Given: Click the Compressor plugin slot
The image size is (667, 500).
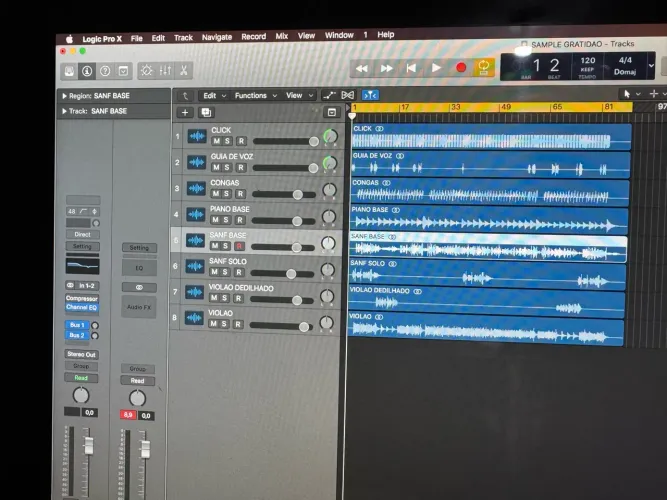Looking at the screenshot, I should pos(82,298).
